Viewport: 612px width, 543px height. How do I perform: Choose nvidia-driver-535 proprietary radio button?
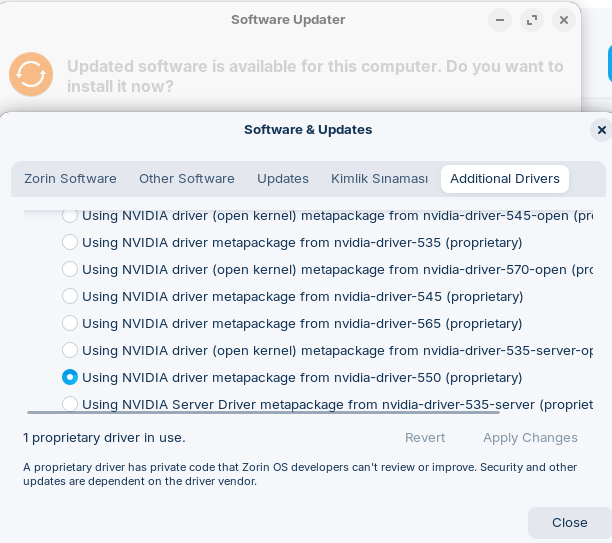tap(70, 242)
